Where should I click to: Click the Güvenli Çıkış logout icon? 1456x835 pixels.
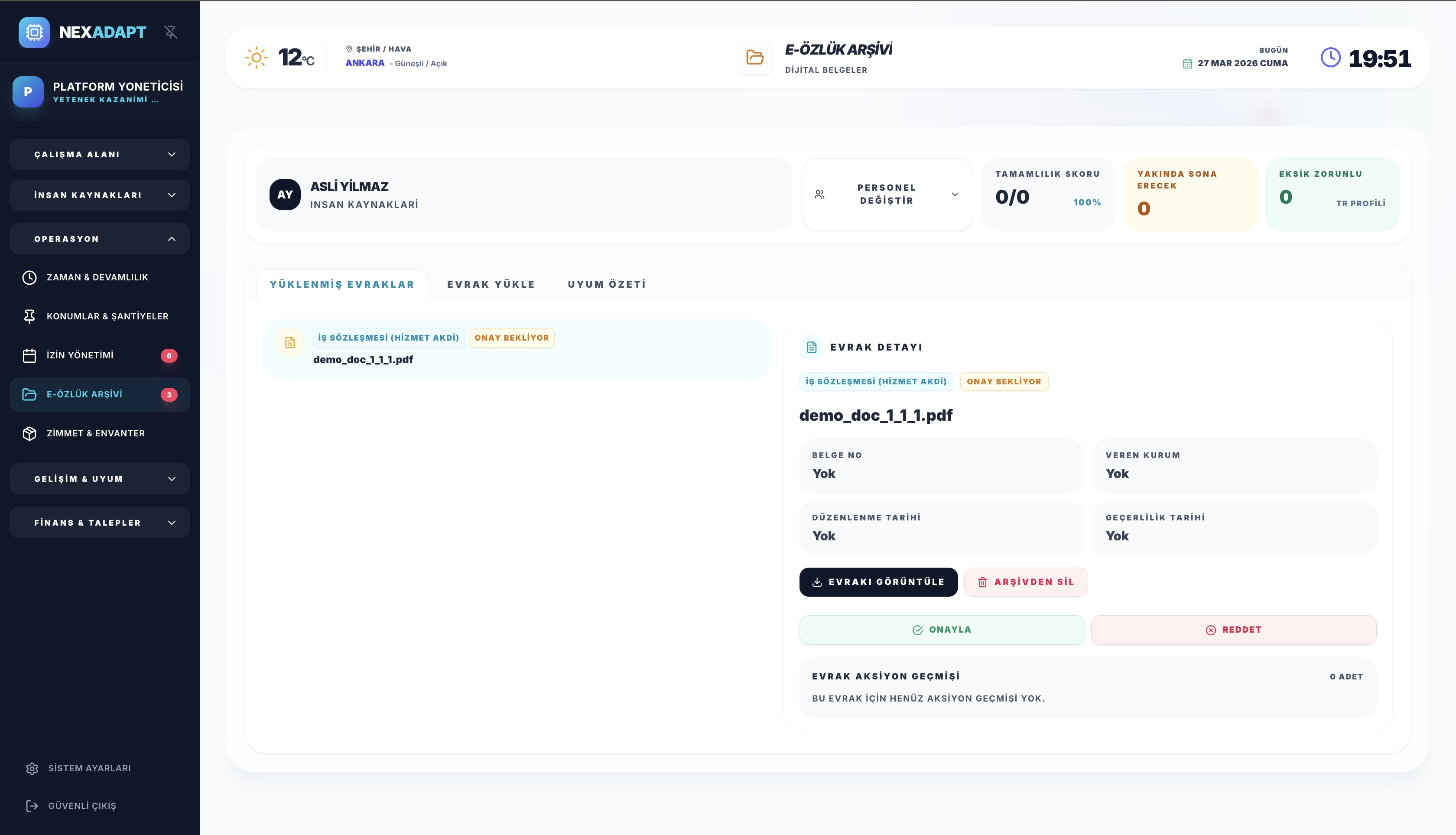pos(32,806)
